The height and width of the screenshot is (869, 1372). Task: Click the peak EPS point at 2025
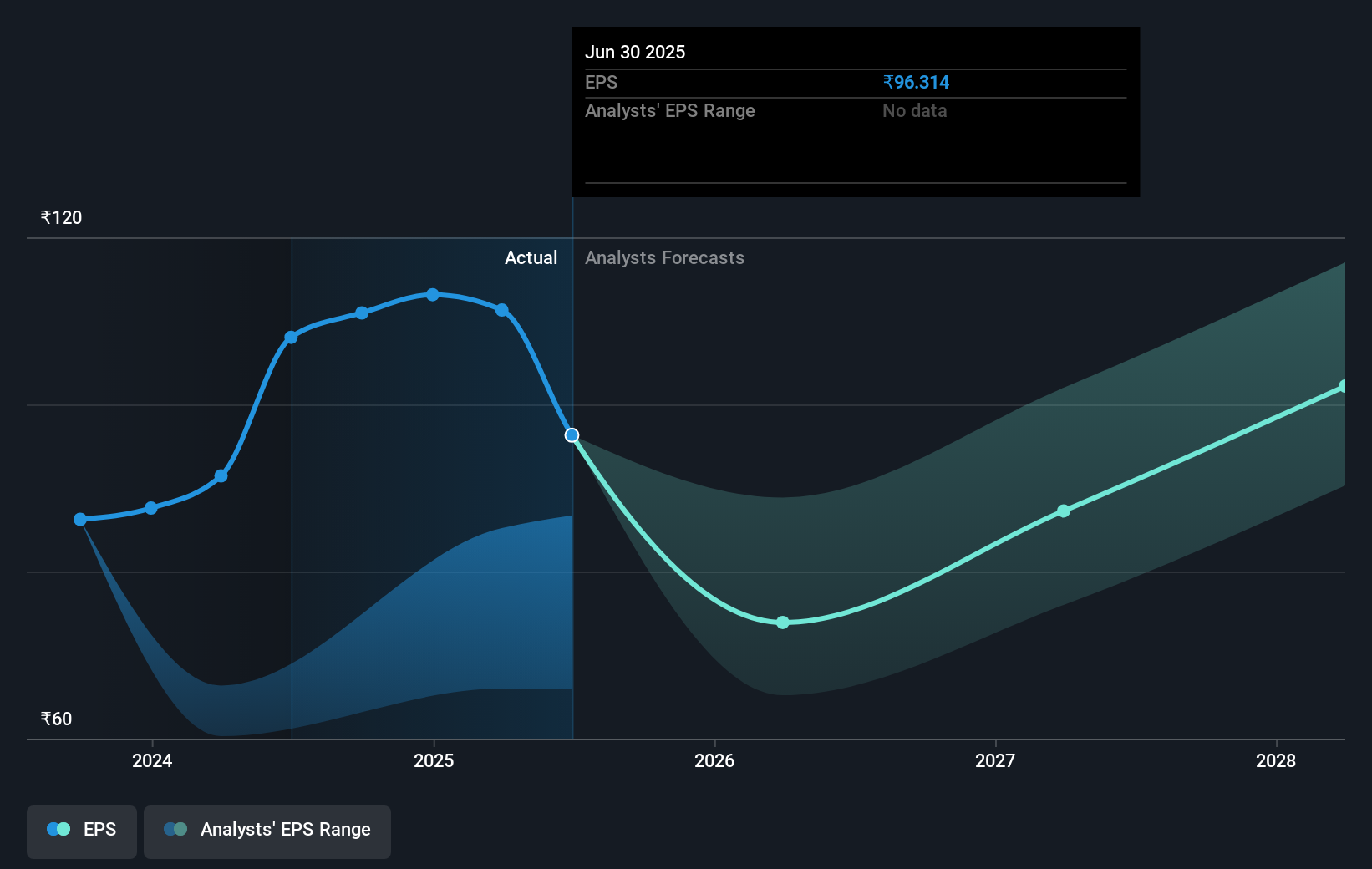coord(432,295)
